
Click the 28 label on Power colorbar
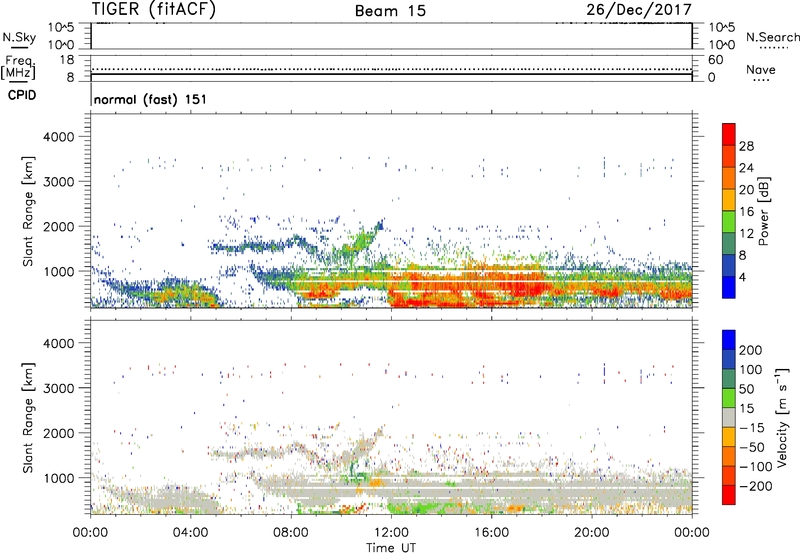coord(746,146)
